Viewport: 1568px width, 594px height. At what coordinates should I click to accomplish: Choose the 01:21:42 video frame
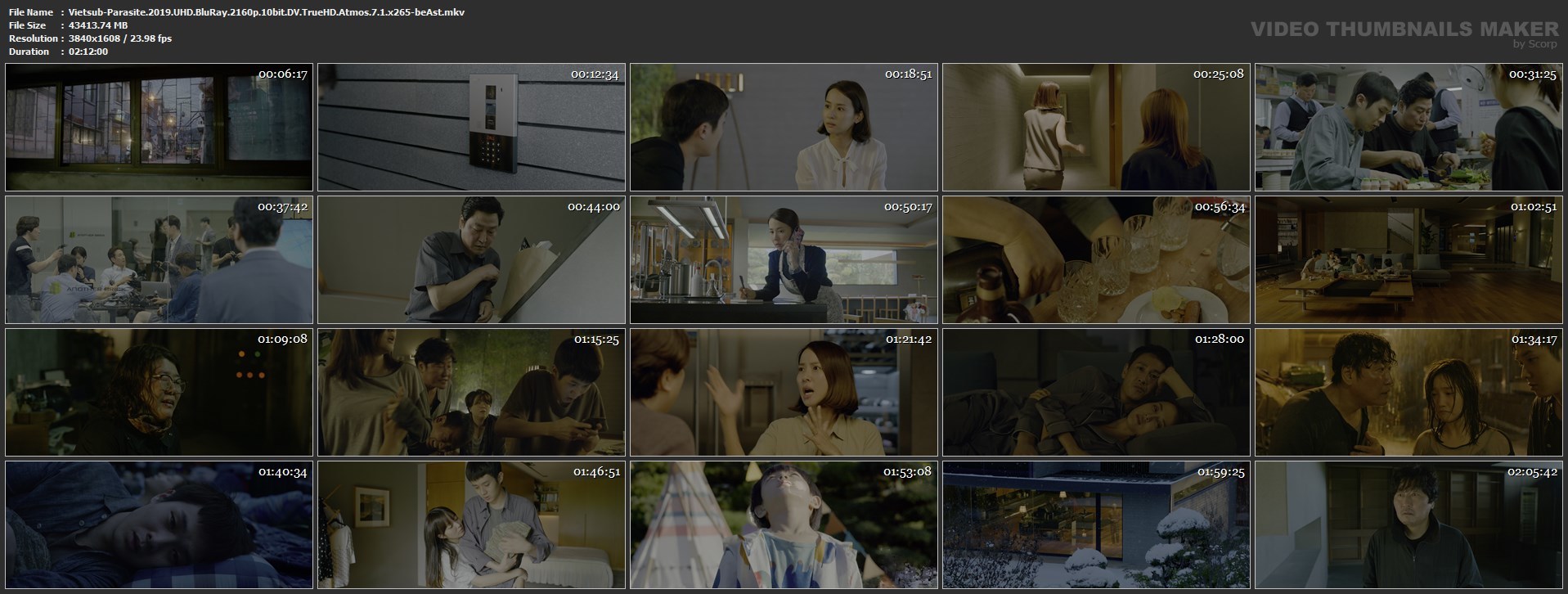(784, 392)
